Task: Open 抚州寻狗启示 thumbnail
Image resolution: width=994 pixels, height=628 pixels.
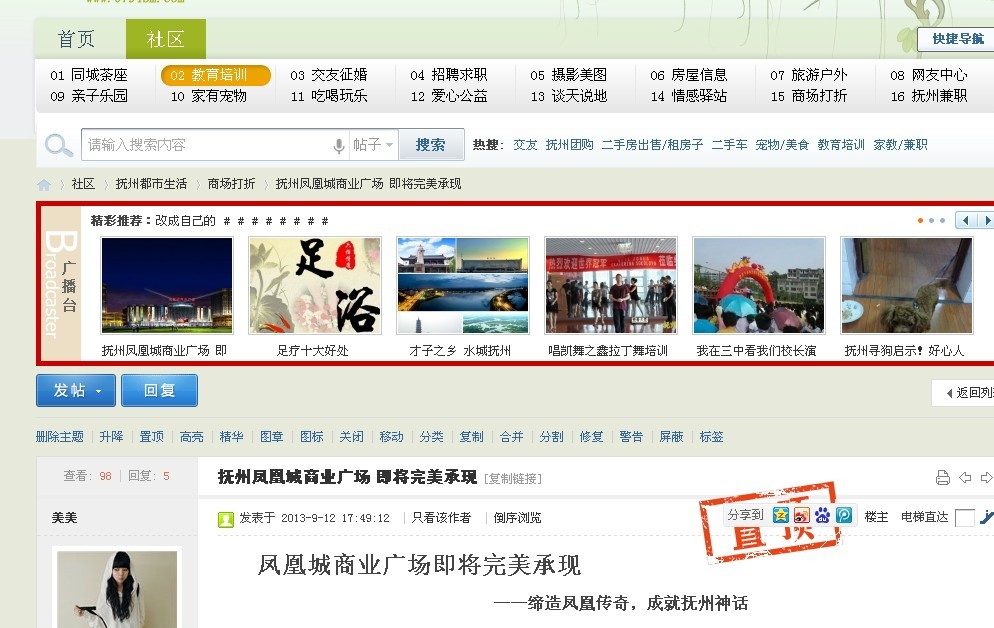Action: point(907,285)
